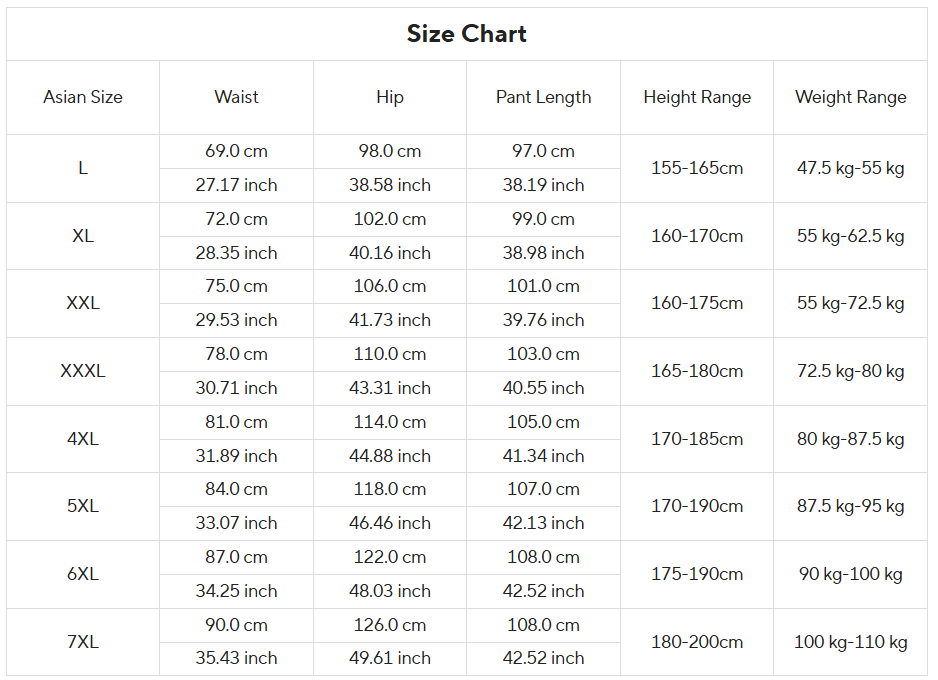Select the XXL size row label
Image resolution: width=938 pixels, height=680 pixels.
click(83, 303)
